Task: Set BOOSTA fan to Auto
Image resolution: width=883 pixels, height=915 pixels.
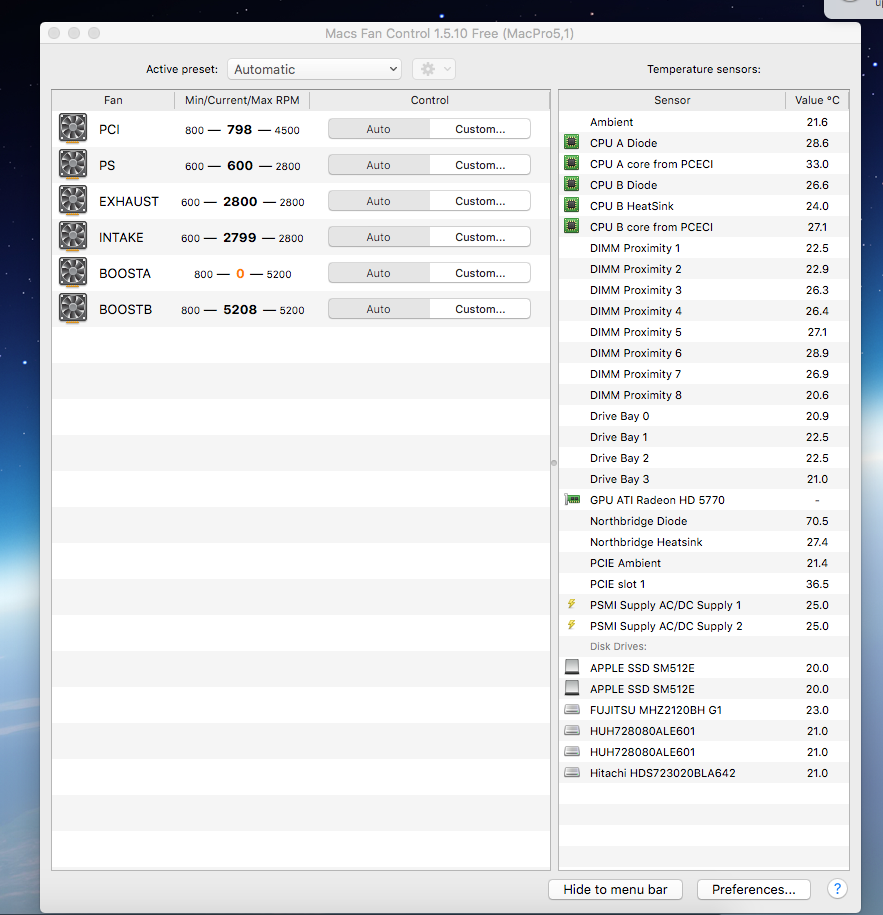Action: coord(379,273)
